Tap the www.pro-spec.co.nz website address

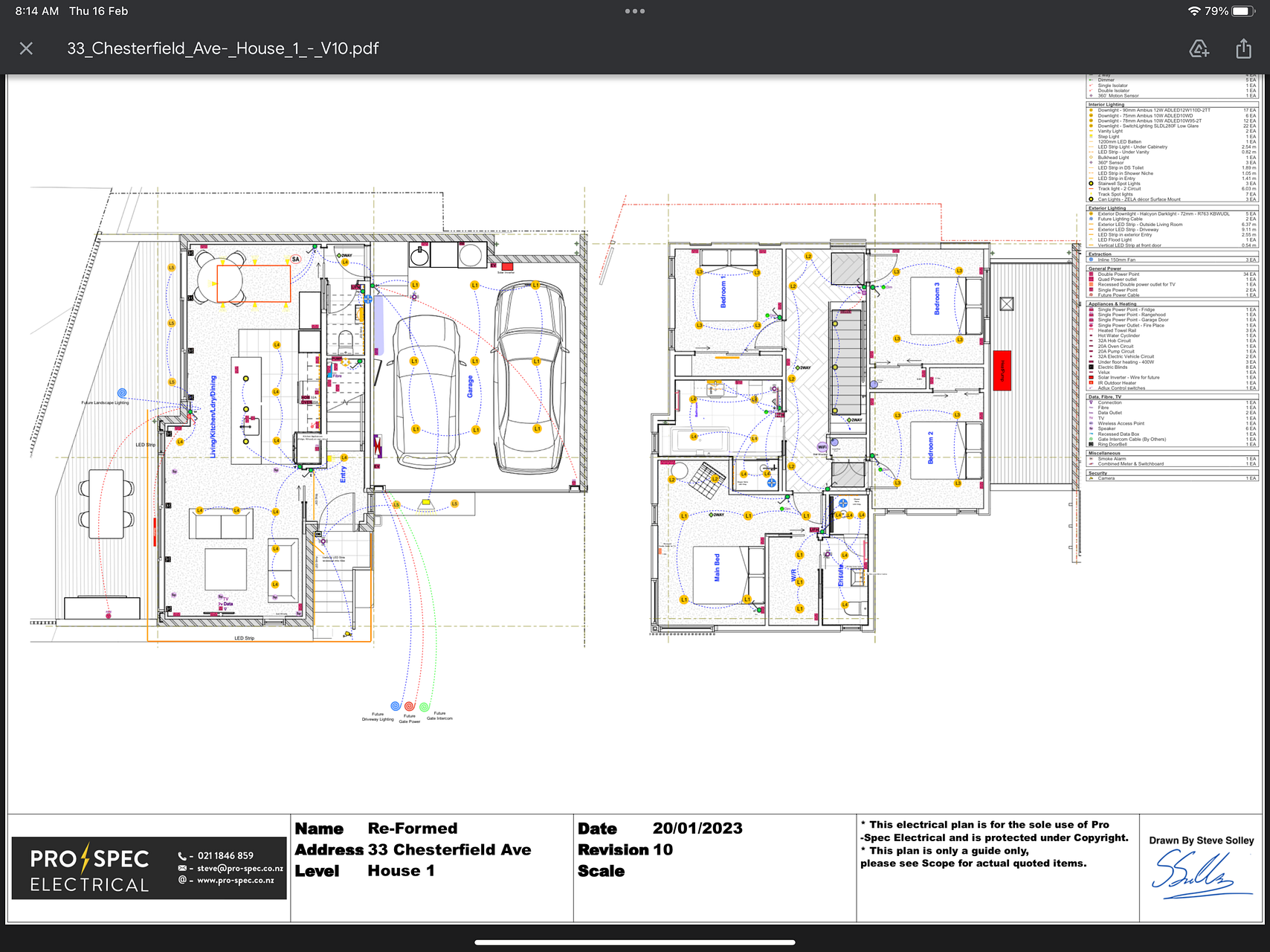pos(235,881)
